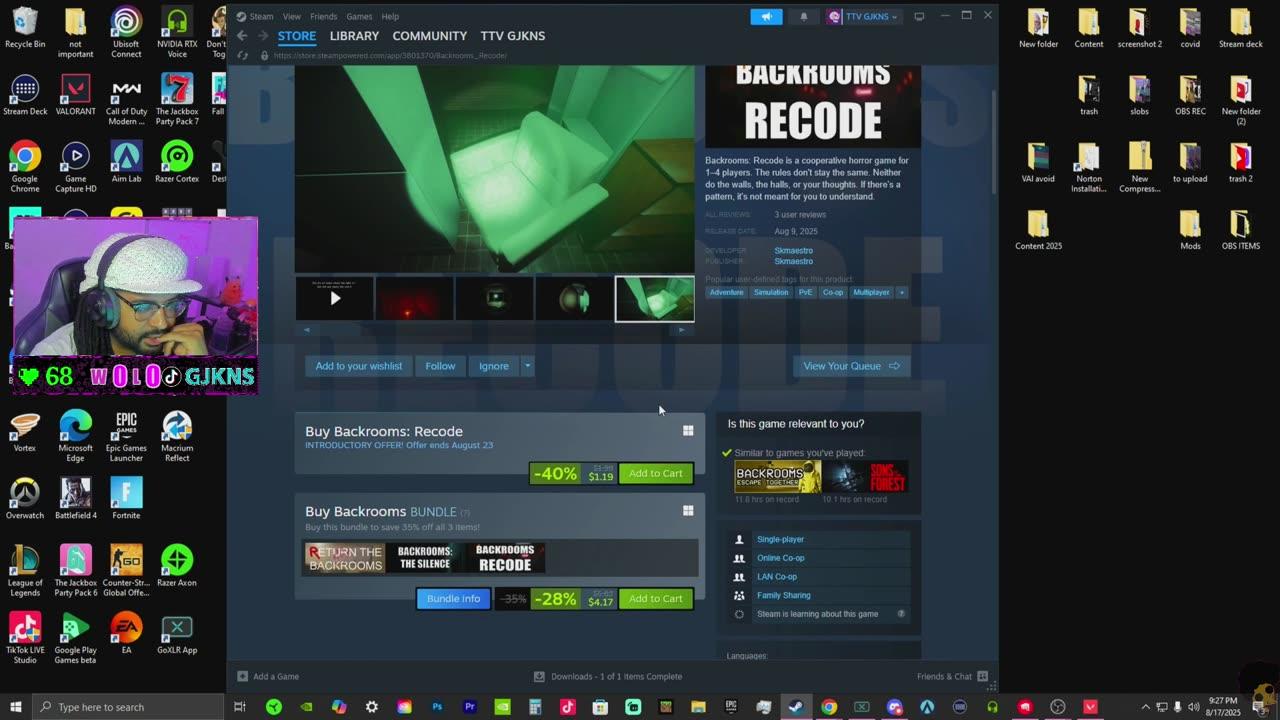The height and width of the screenshot is (720, 1280).
Task: Click the plus button after the Multiplayer tag
Action: (902, 292)
